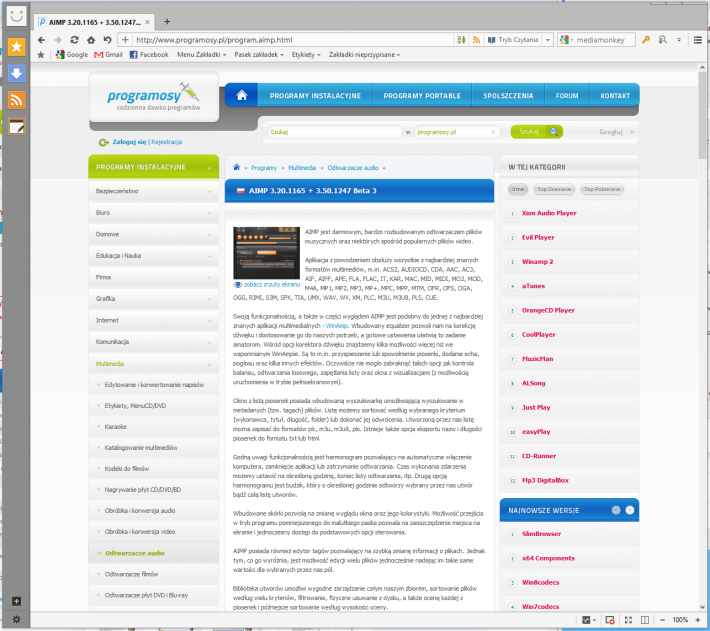Open the RSS feeds panel in sidebar
The height and width of the screenshot is (631, 710).
tap(16, 100)
